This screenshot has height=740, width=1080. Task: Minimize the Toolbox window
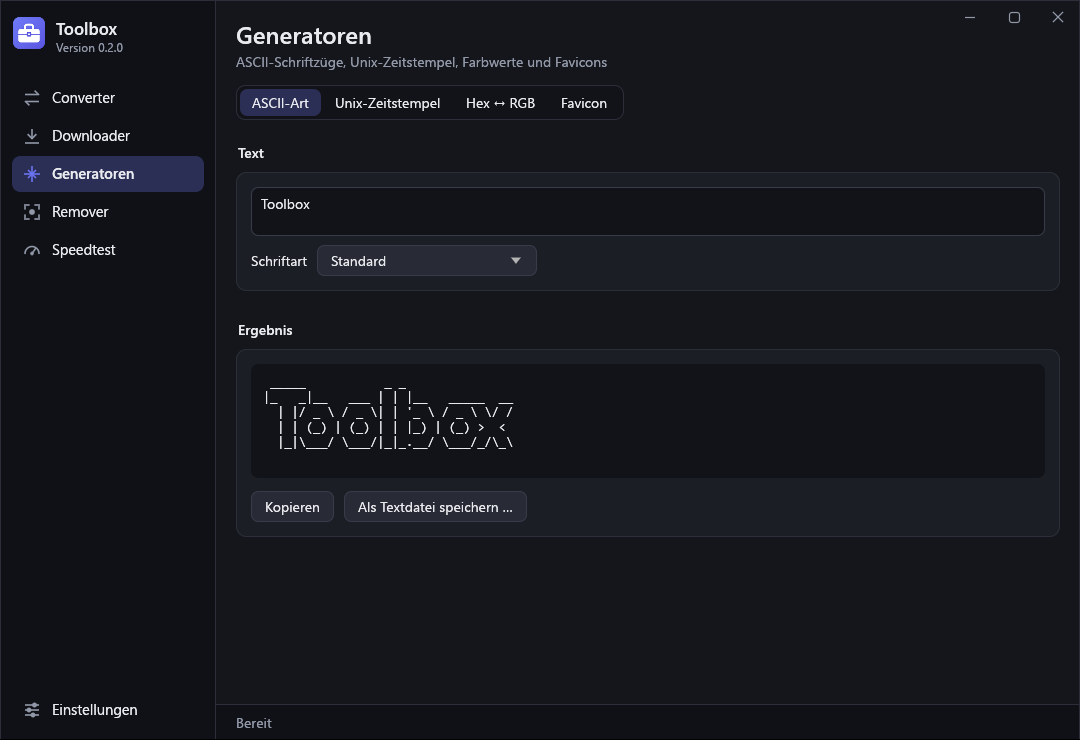pyautogui.click(x=970, y=17)
